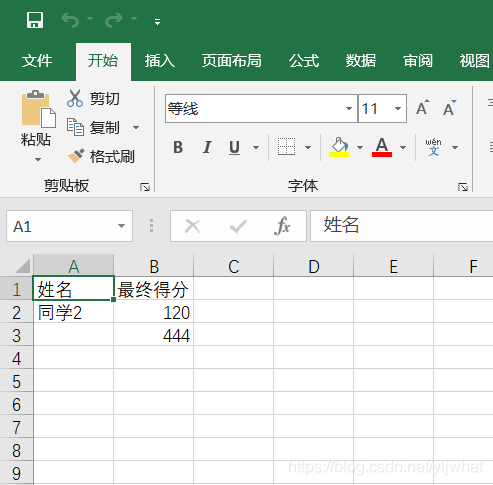The image size is (493, 485).
Task: Open the 页面布局 tab
Action: point(232,61)
